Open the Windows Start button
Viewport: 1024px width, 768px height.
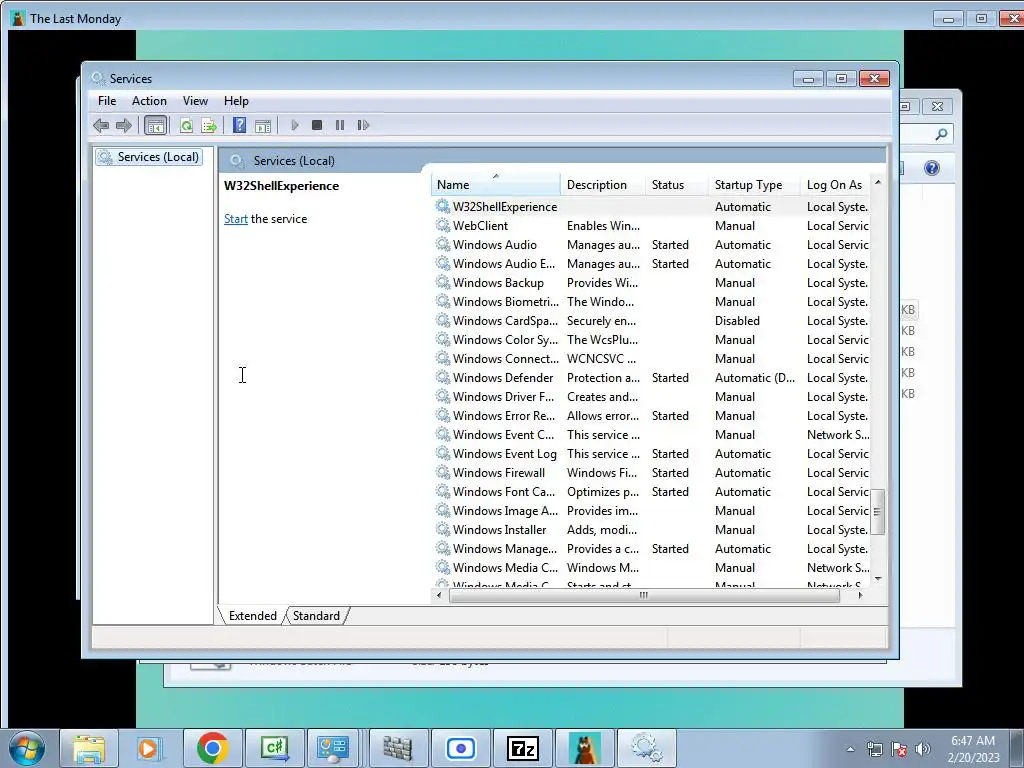(27, 748)
